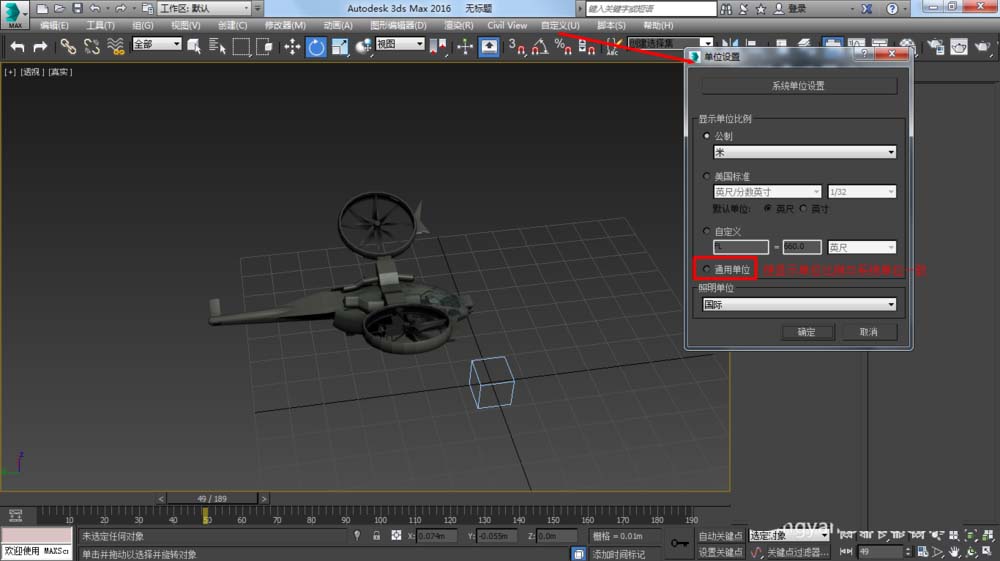Open the 修改器(M) menu

coord(285,25)
